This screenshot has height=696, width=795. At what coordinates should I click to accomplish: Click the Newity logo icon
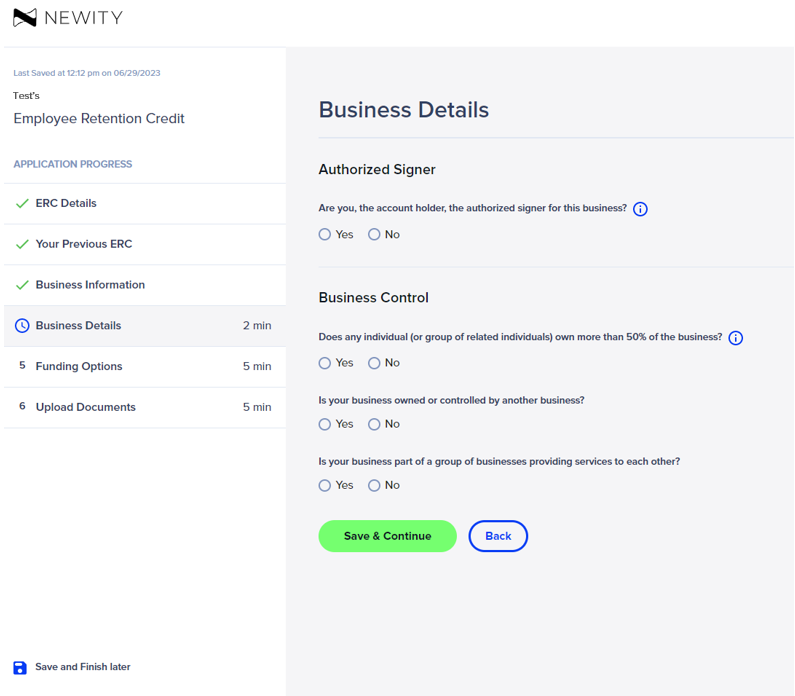coord(25,18)
